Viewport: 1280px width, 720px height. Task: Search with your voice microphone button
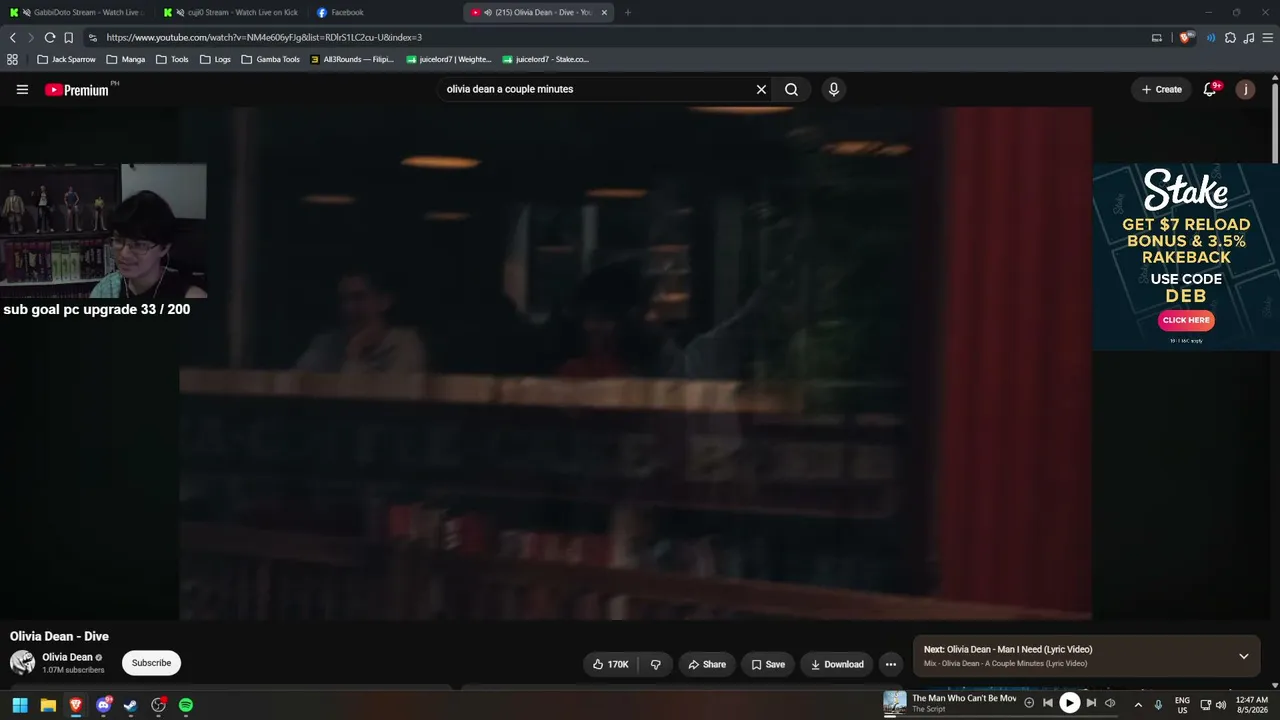click(x=834, y=89)
